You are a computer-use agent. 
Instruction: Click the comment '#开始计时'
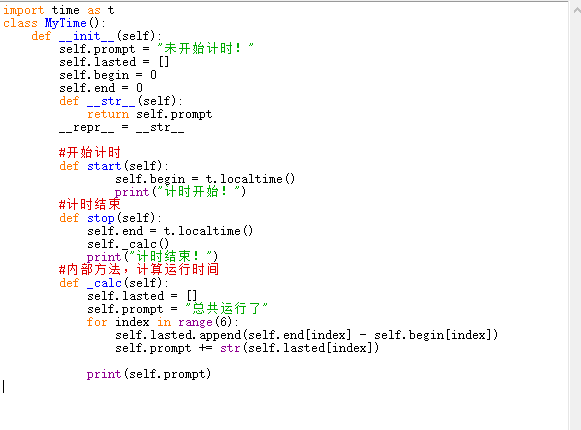(90, 152)
